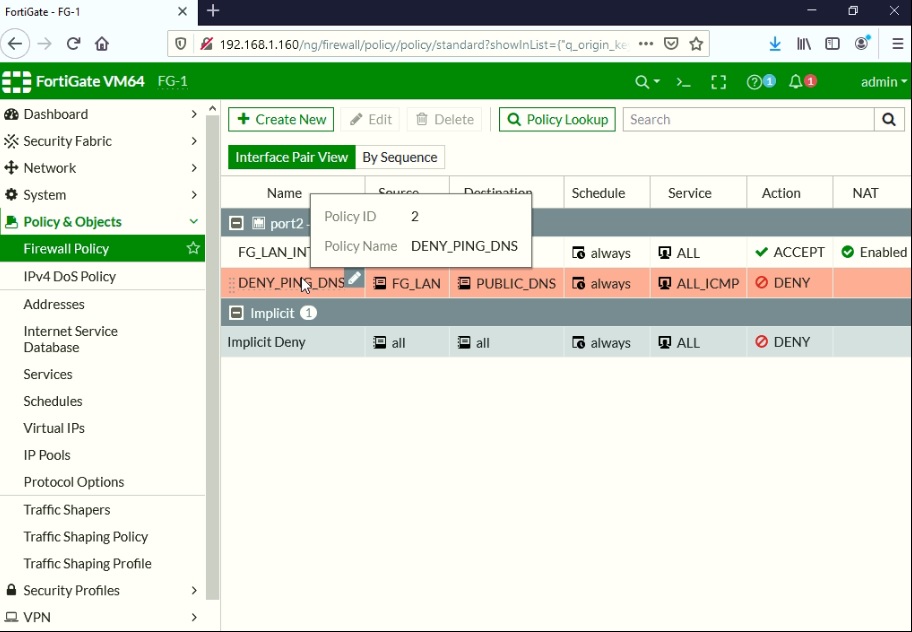Click the Delete button
This screenshot has width=912, height=632.
tap(444, 119)
